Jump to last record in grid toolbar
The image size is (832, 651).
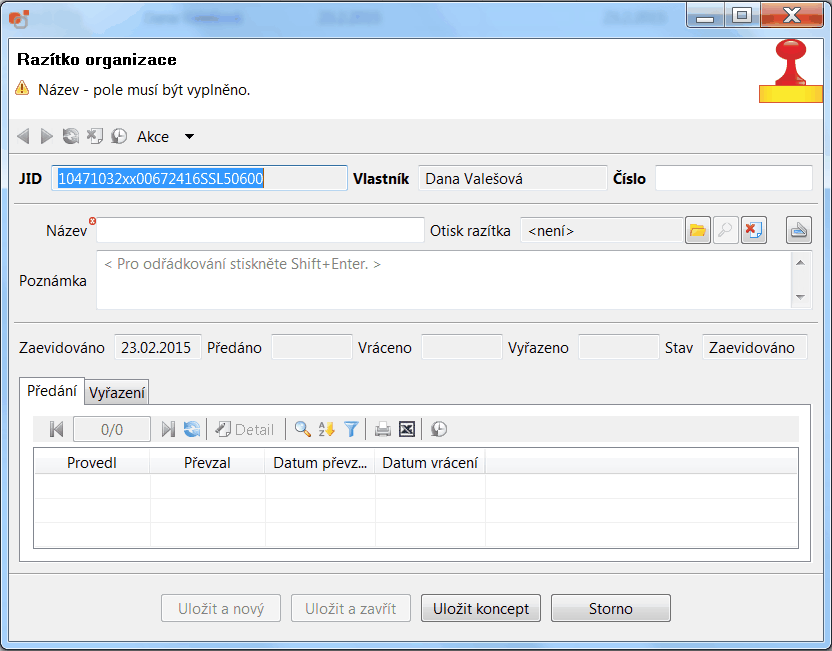168,429
